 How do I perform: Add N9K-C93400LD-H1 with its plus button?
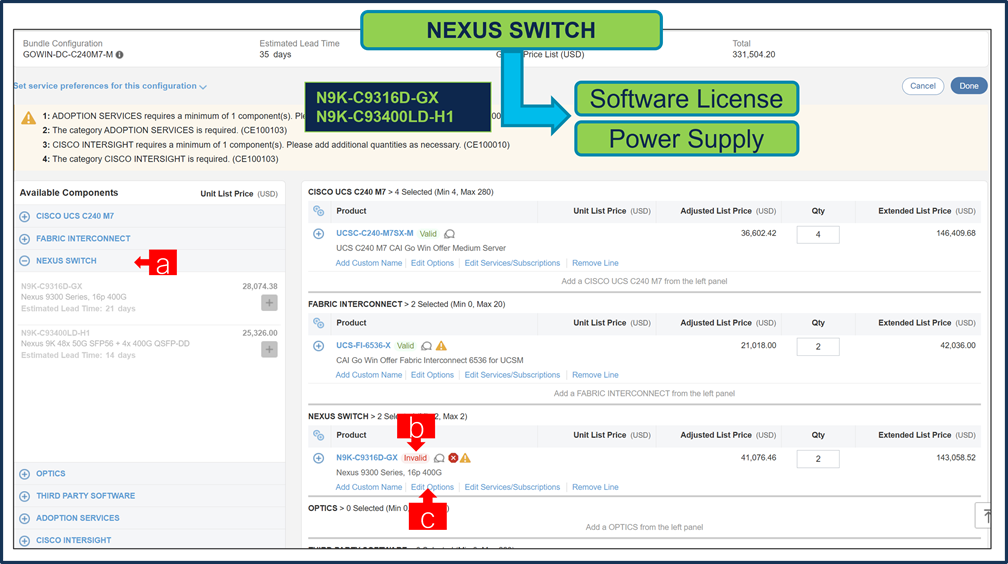coord(269,349)
